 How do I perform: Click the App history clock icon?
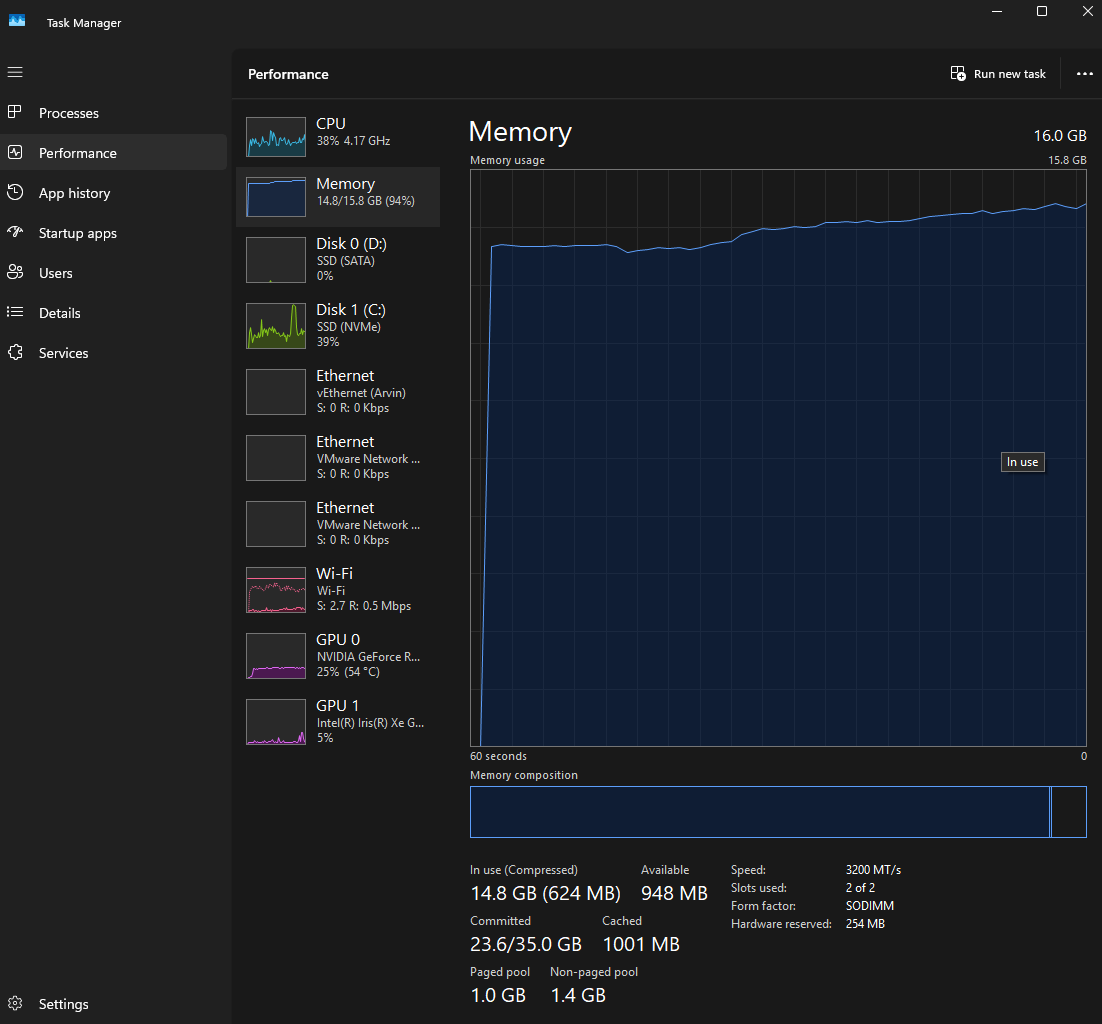tap(15, 192)
